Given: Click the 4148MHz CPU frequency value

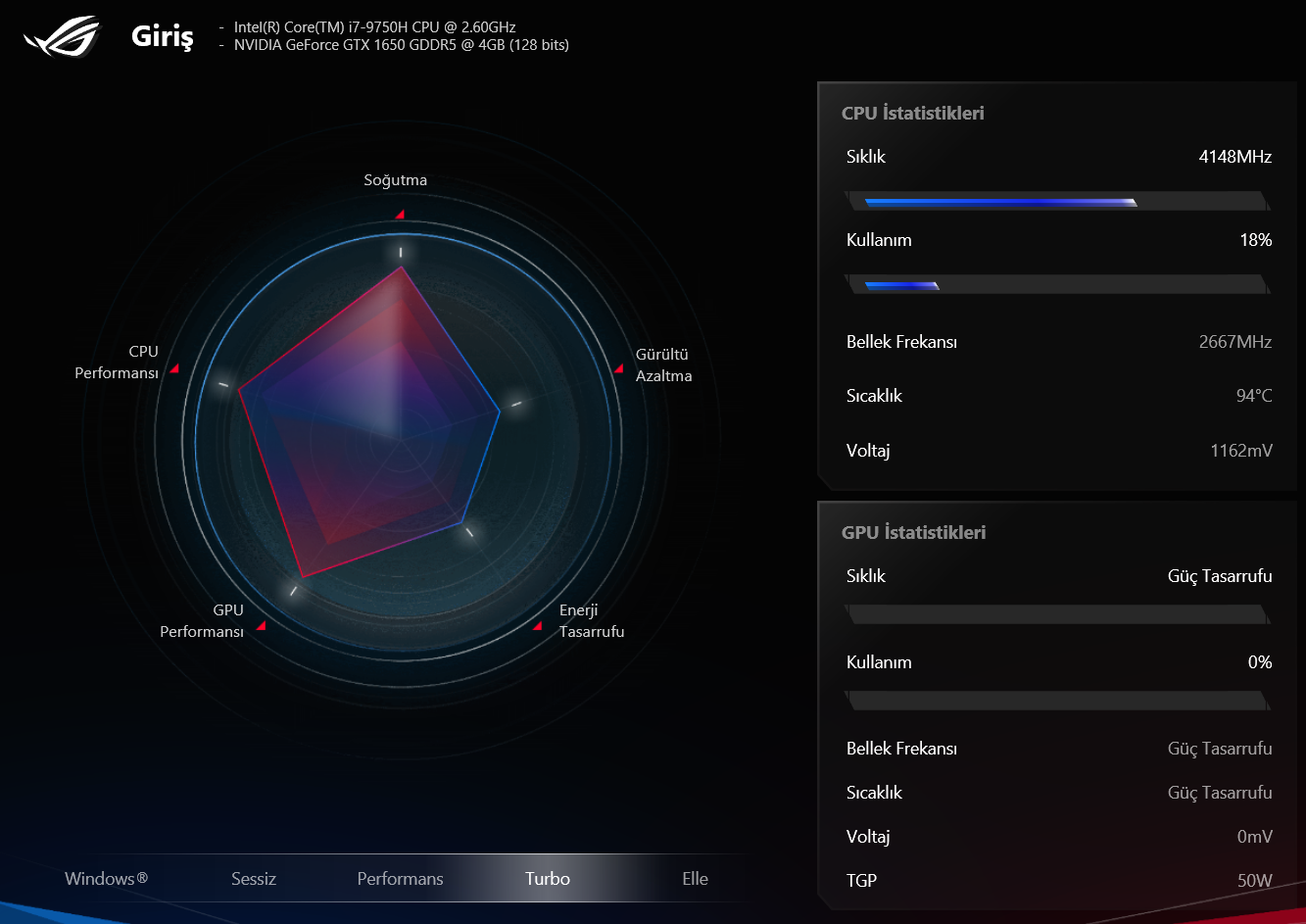Looking at the screenshot, I should coord(1235,156).
